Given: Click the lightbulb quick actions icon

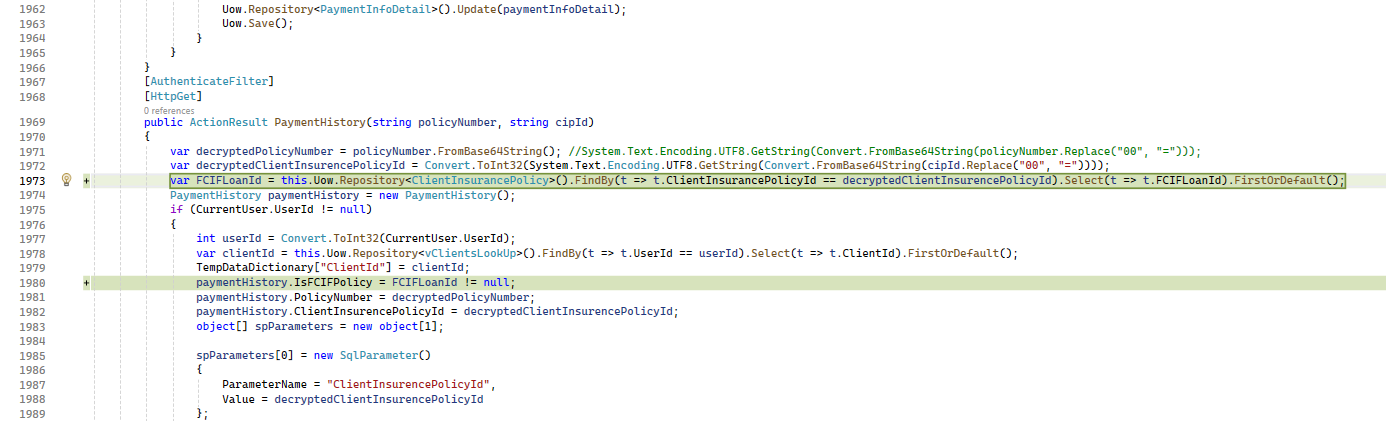Looking at the screenshot, I should [66, 180].
